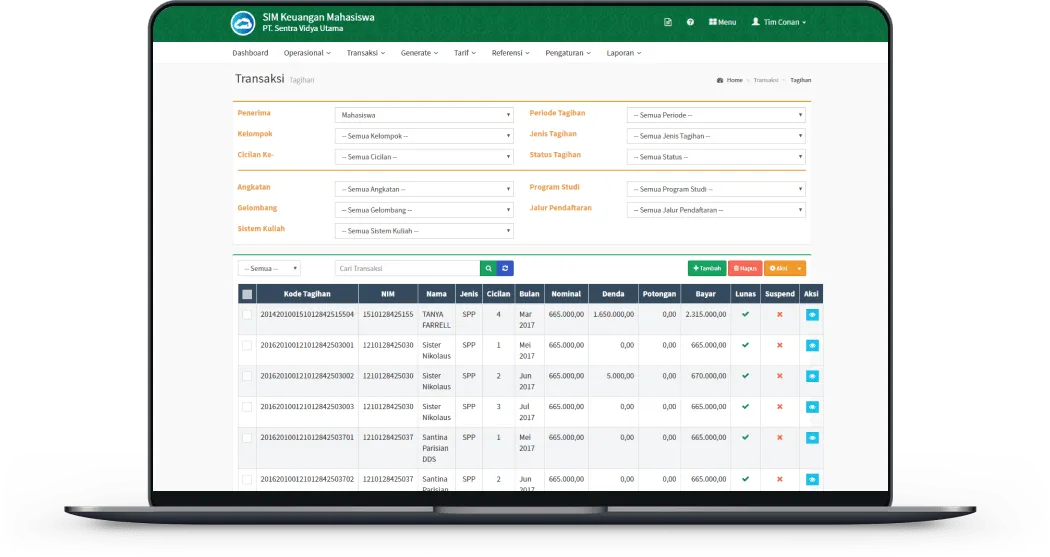Click the Cari Transaksi search field
The width and height of the screenshot is (1050, 557).
(x=407, y=268)
